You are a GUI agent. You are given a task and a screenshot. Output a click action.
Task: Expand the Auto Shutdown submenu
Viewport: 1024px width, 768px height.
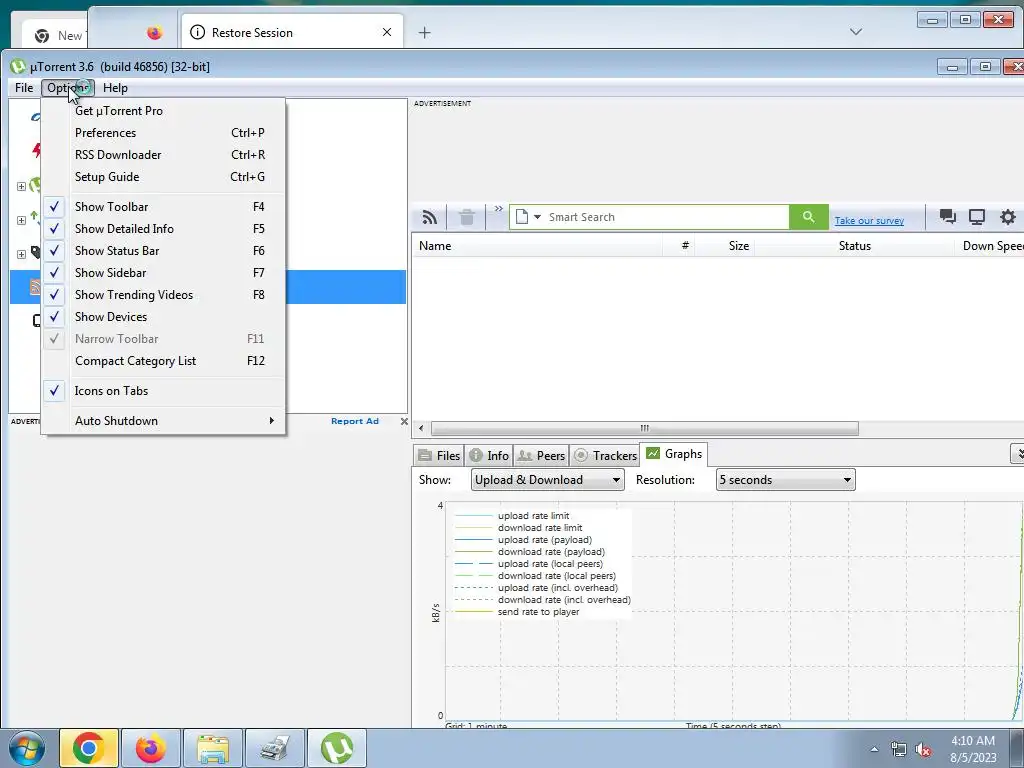(x=163, y=421)
